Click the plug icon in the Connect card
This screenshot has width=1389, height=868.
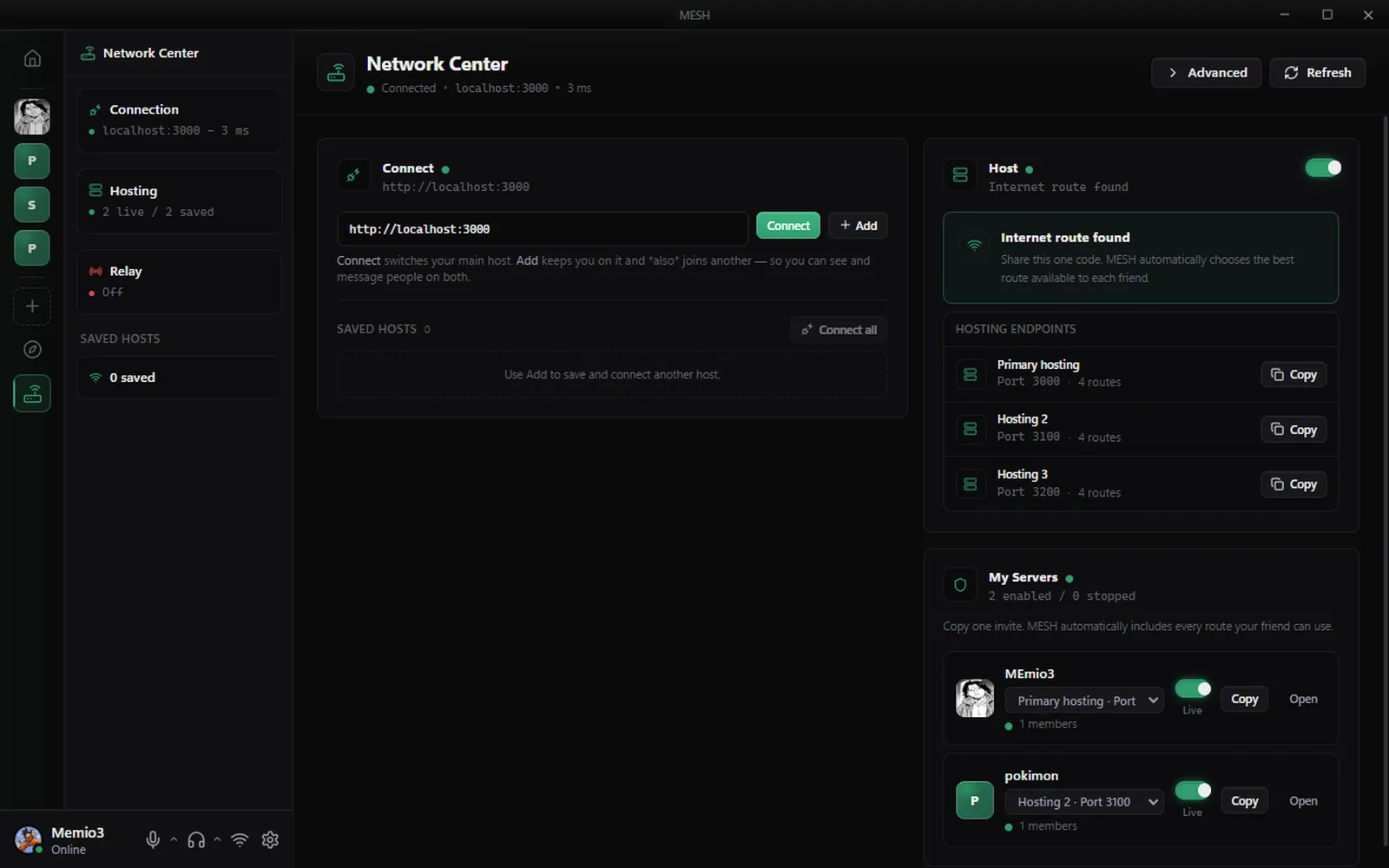(x=353, y=175)
